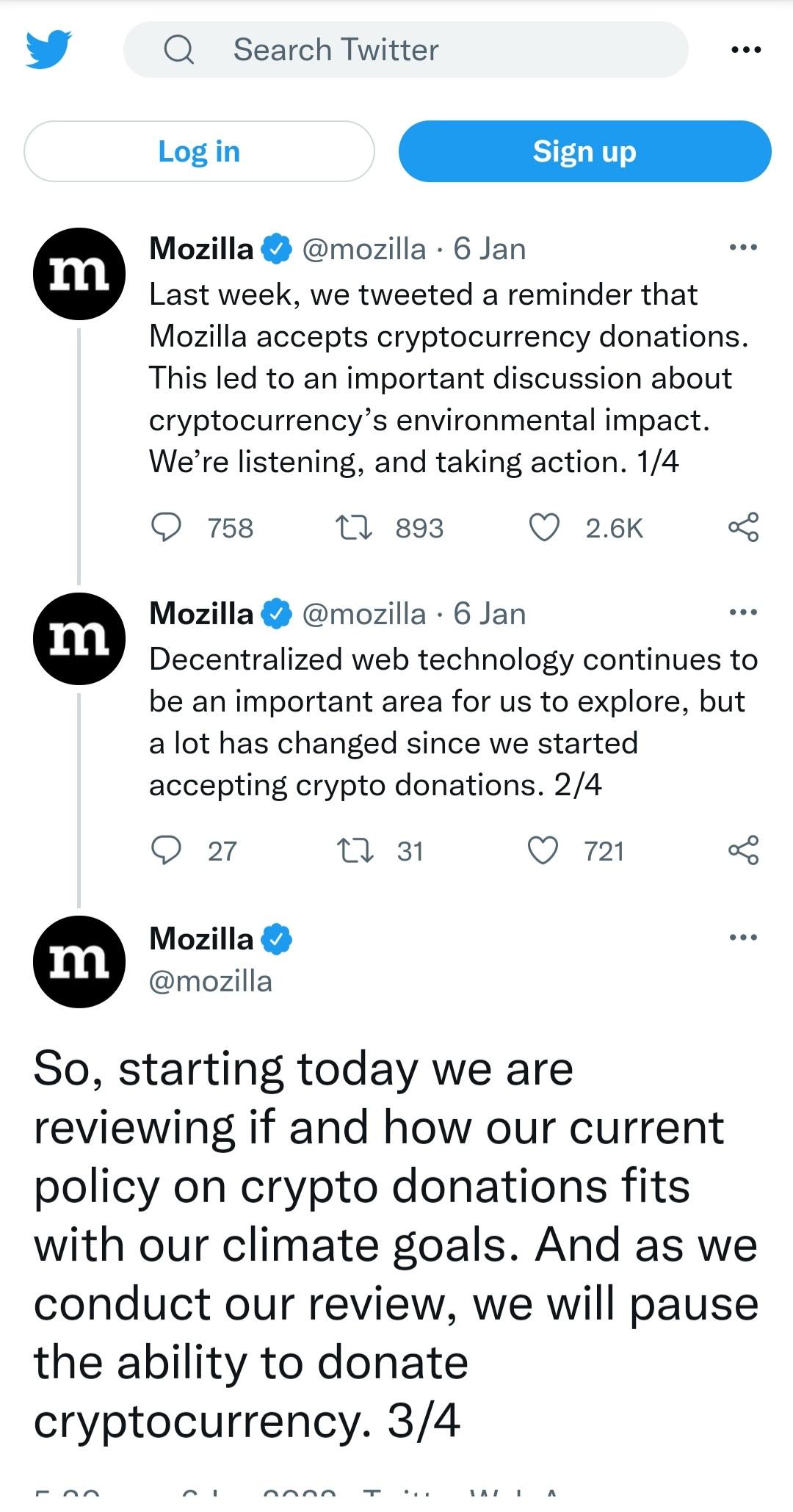Open the Twitter bird home logo
The image size is (793, 1512).
(48, 49)
